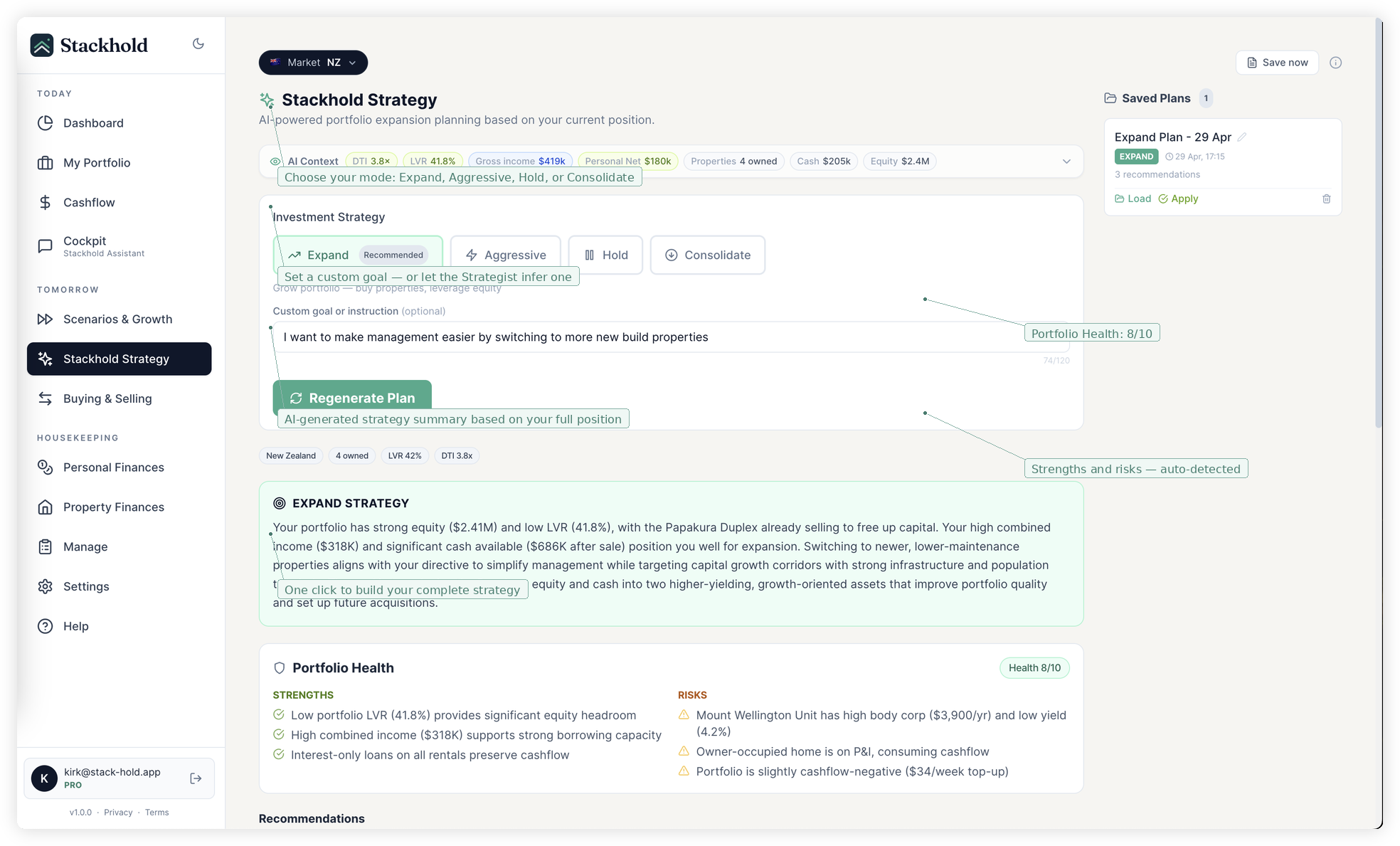The width and height of the screenshot is (1400, 846).
Task: Click the Portfolio Health shield icon
Action: point(280,668)
